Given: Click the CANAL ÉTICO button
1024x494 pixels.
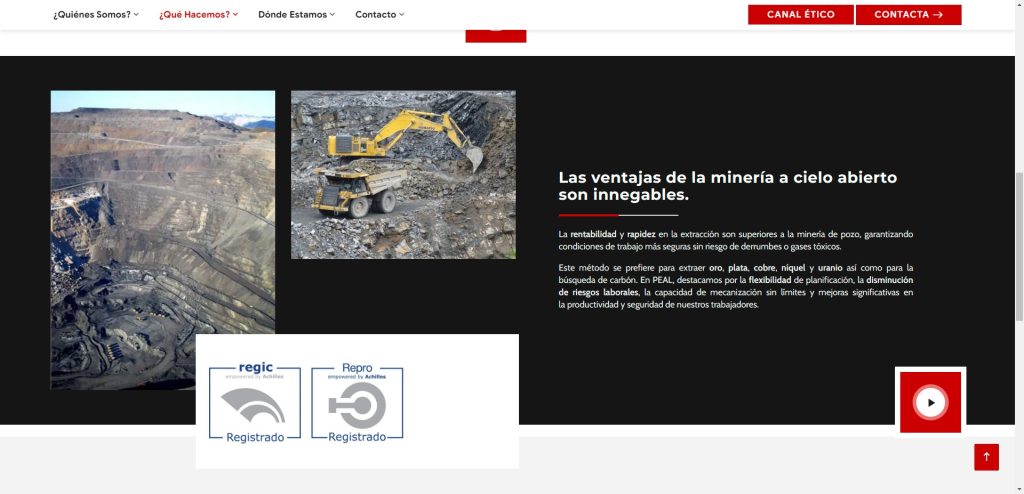Looking at the screenshot, I should point(800,15).
